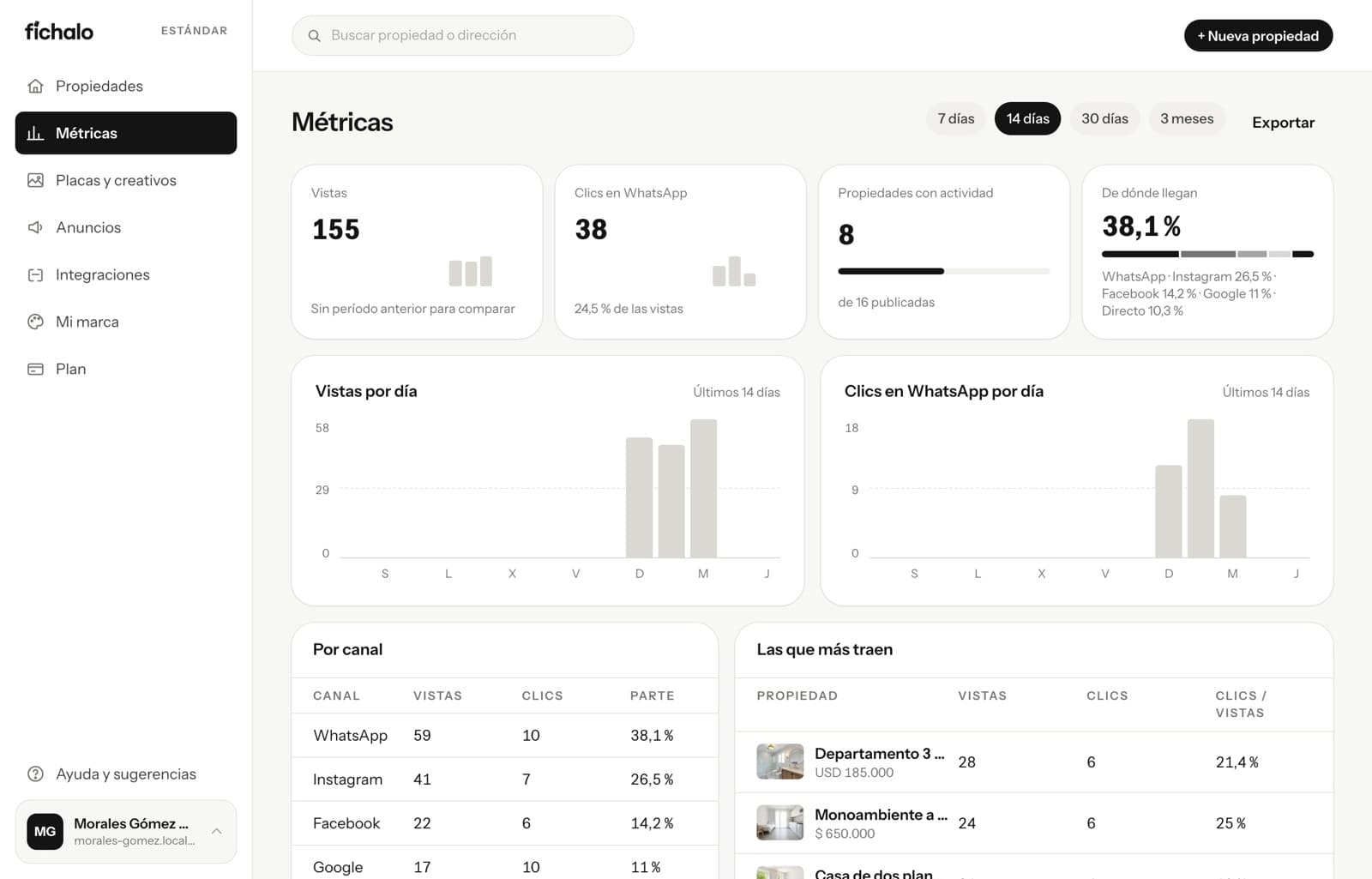
Task: Click the ESTÁNDAR plan label
Action: pos(194,31)
